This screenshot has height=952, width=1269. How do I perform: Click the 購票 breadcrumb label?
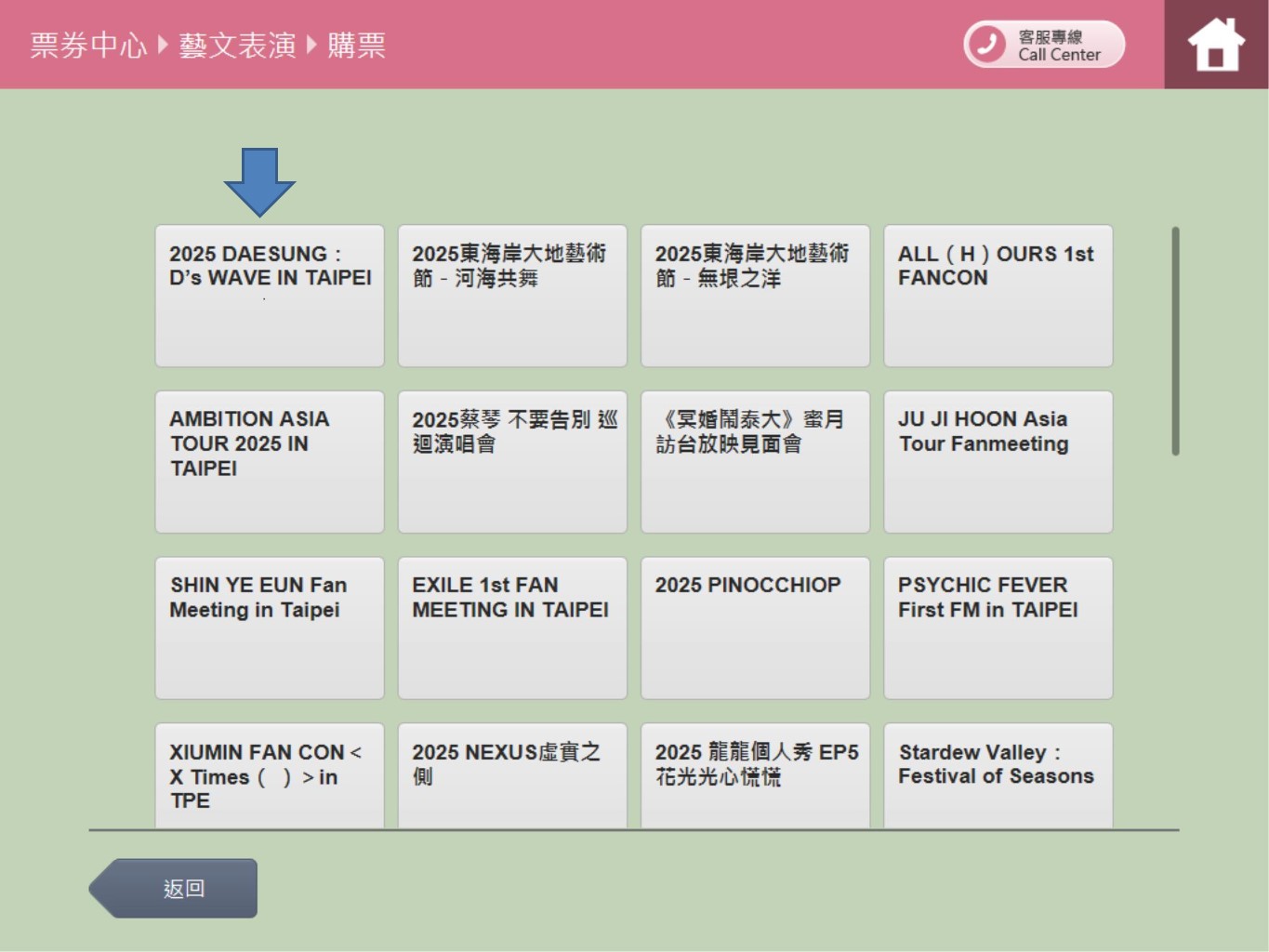tap(356, 44)
